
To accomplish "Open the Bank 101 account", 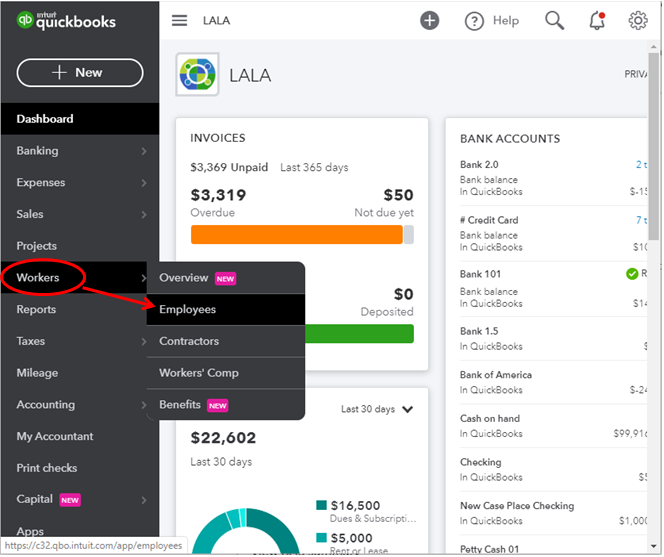I will click(x=480, y=274).
